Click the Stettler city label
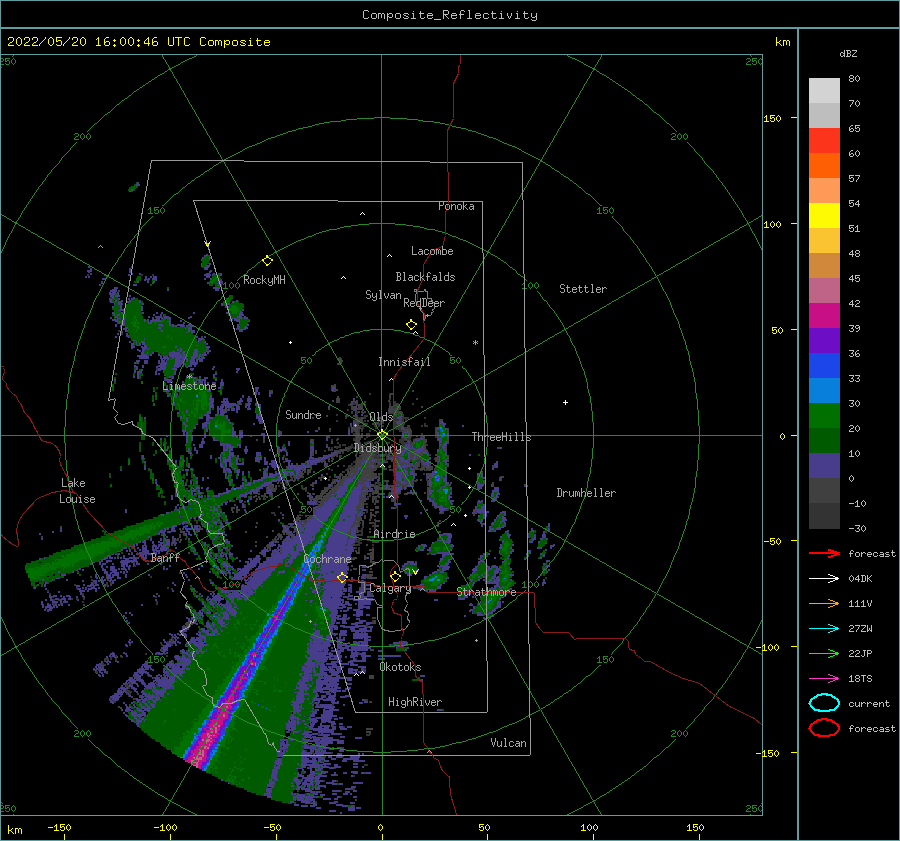 pos(583,289)
